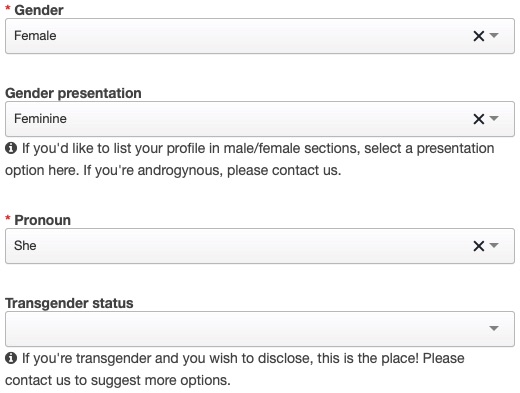Remove the She pronoun selection
The width and height of the screenshot is (520, 393).
tap(479, 246)
